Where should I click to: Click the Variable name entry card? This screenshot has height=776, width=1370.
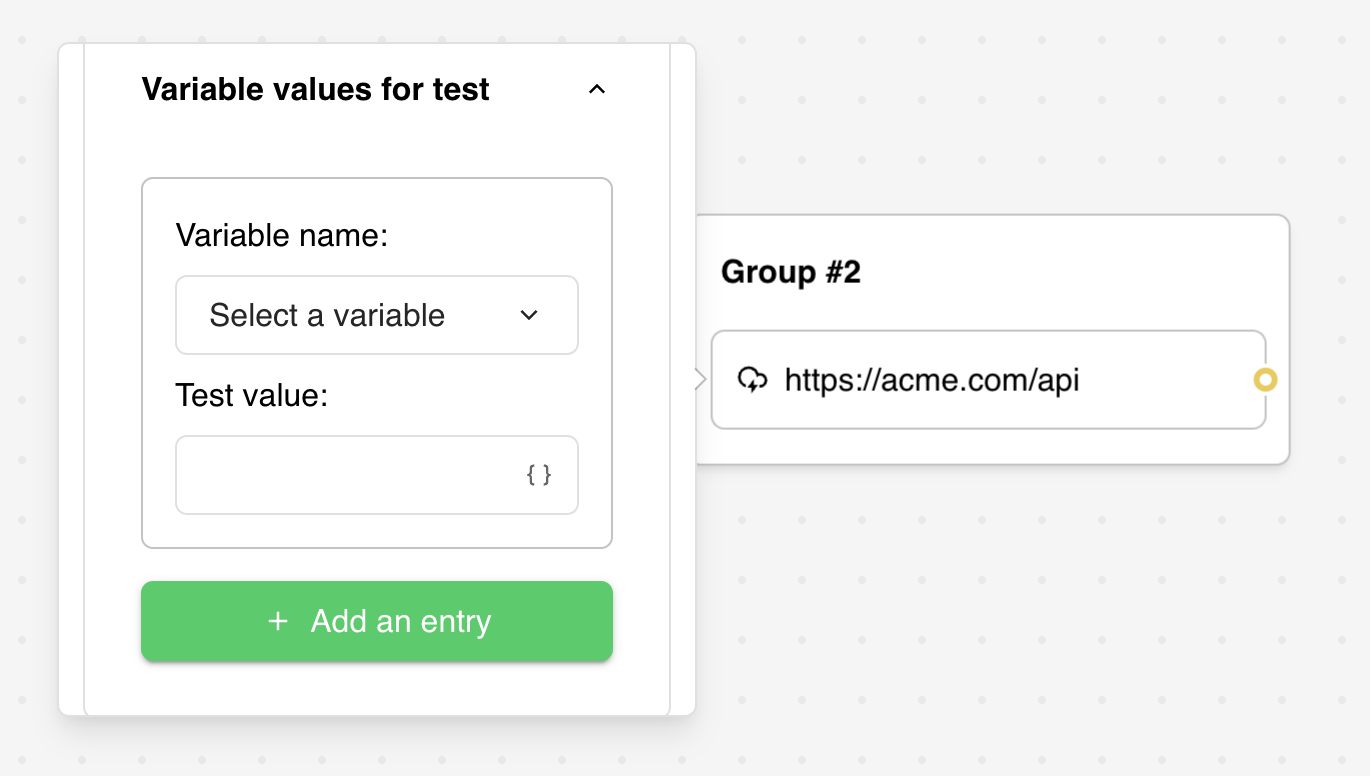click(x=377, y=362)
